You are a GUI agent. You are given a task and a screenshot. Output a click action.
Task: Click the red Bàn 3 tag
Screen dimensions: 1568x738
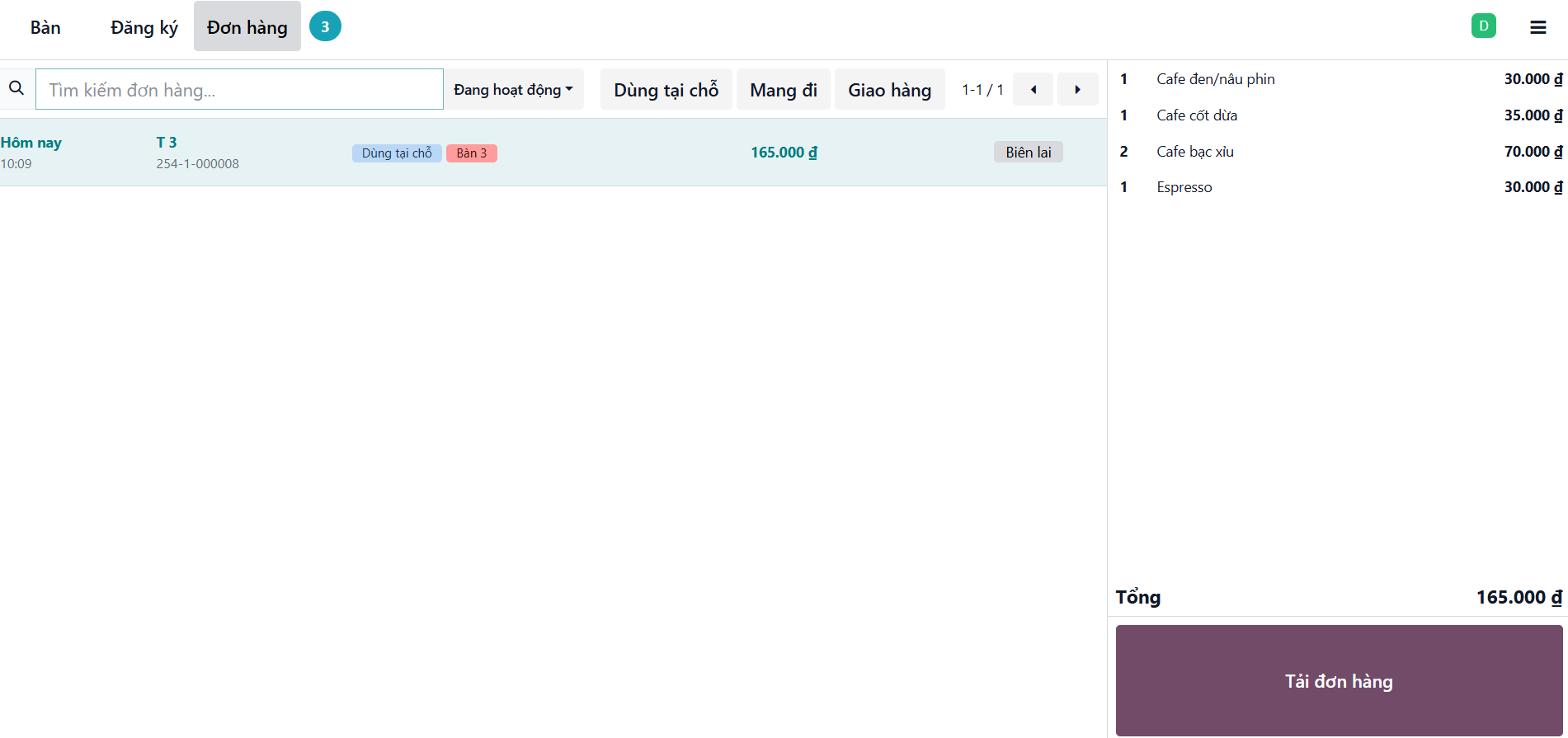(x=471, y=153)
